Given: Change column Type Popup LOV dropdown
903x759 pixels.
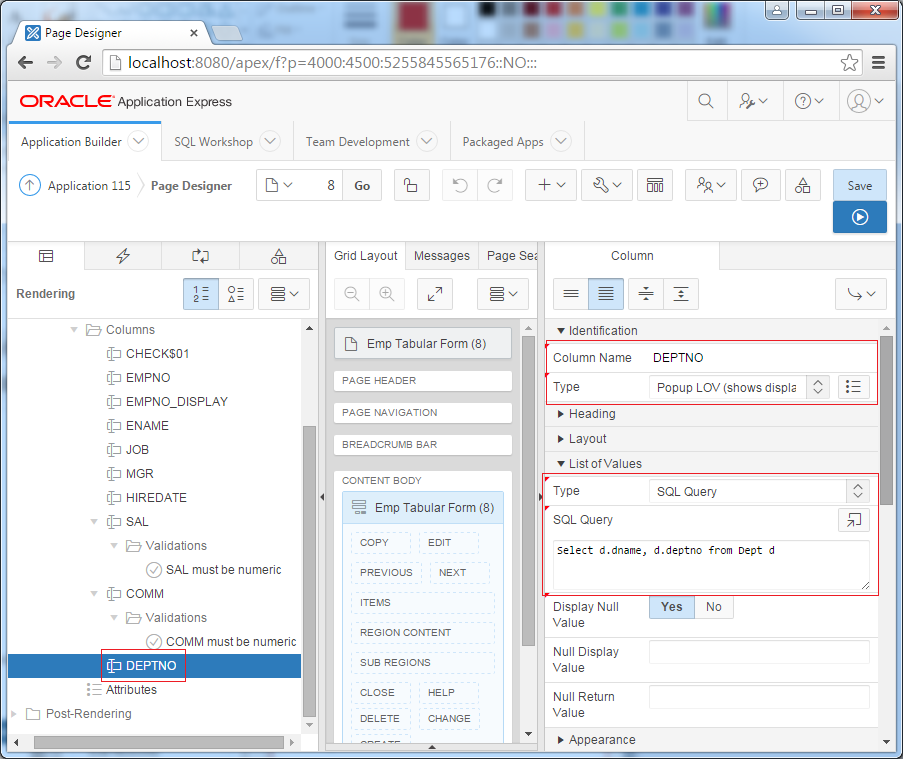Looking at the screenshot, I should tap(739, 387).
